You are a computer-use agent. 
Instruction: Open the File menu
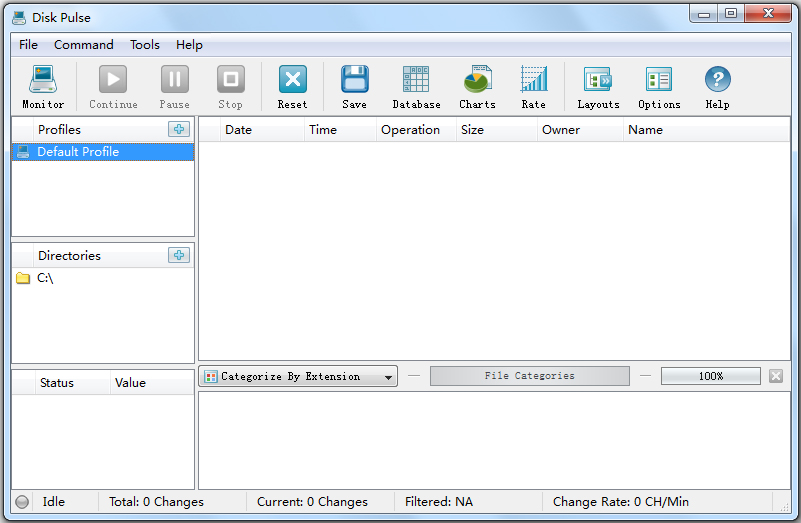tap(28, 45)
